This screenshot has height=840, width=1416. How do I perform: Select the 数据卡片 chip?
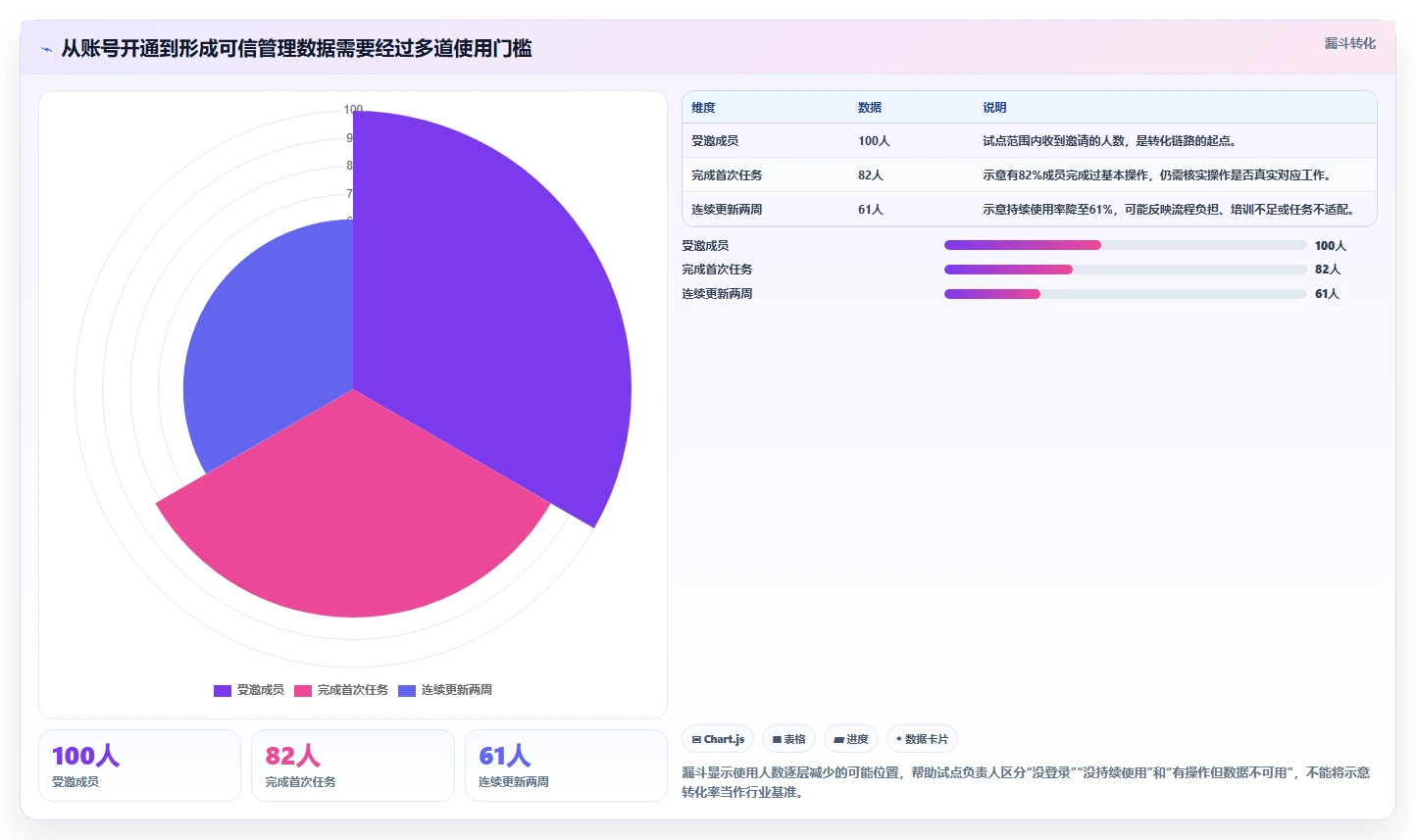click(922, 739)
